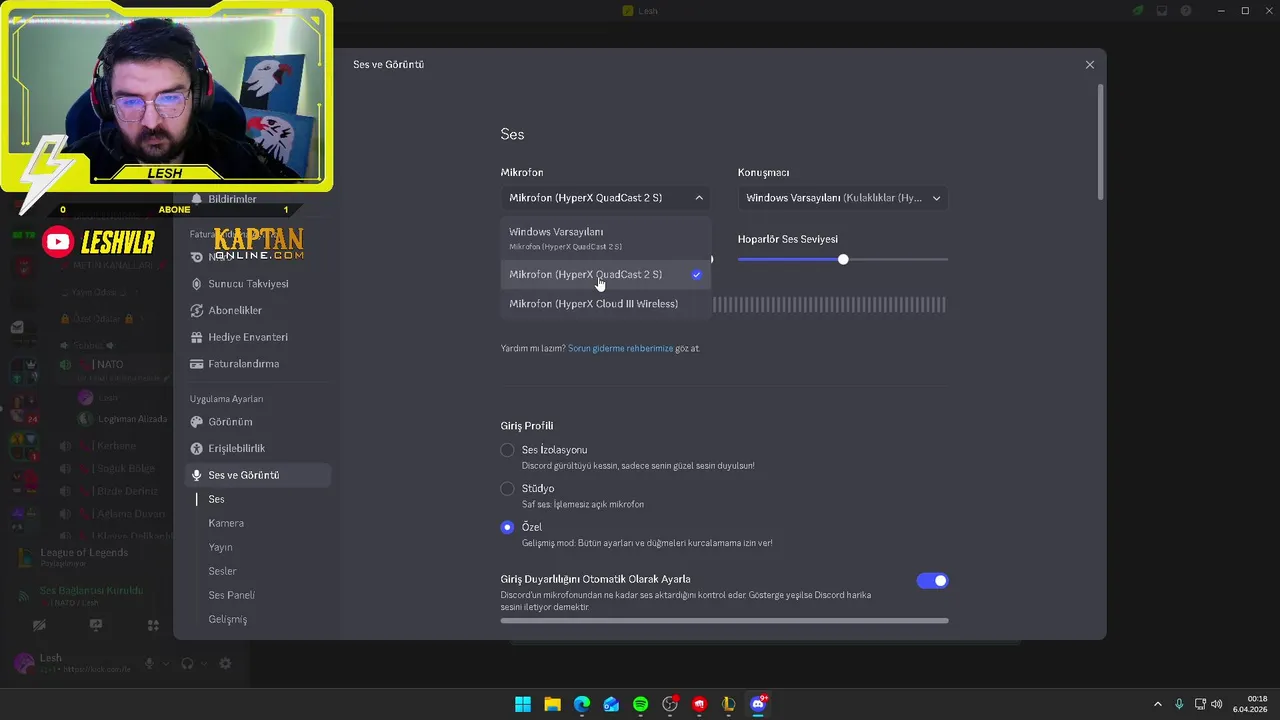Open OBS Studio from the taskbar

670,704
